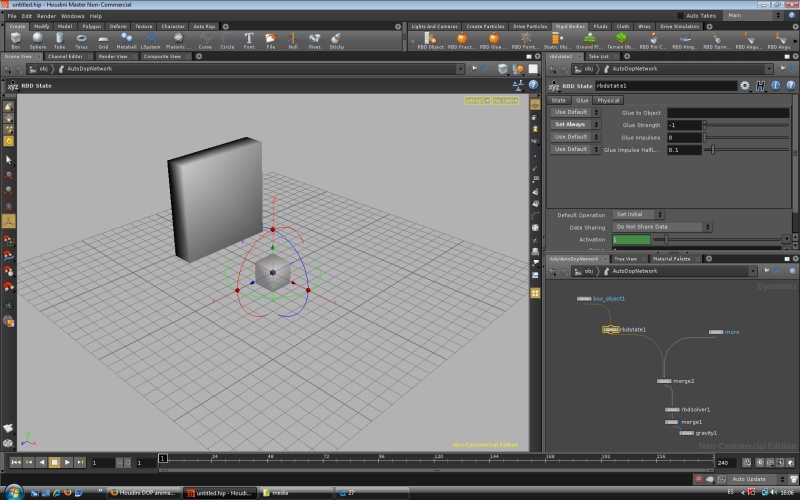This screenshot has height=500, width=800.
Task: Click the Glue Impulses value field
Action: [684, 137]
